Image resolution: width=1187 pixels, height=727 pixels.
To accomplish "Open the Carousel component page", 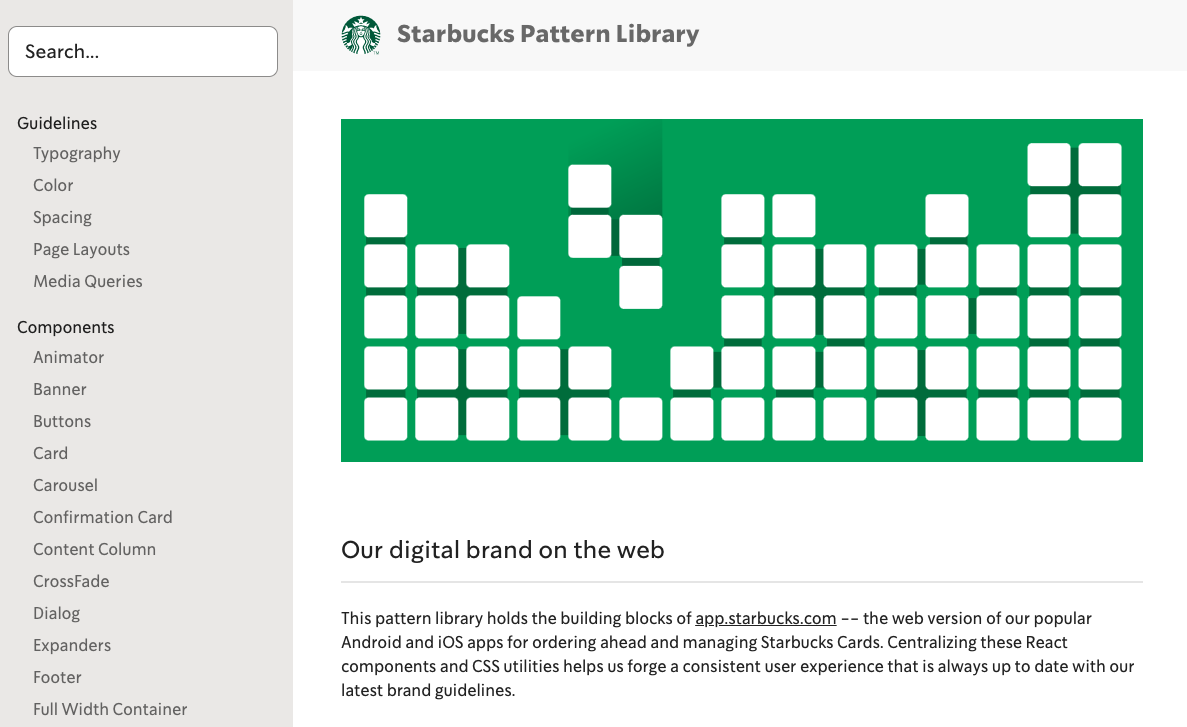I will click(65, 485).
